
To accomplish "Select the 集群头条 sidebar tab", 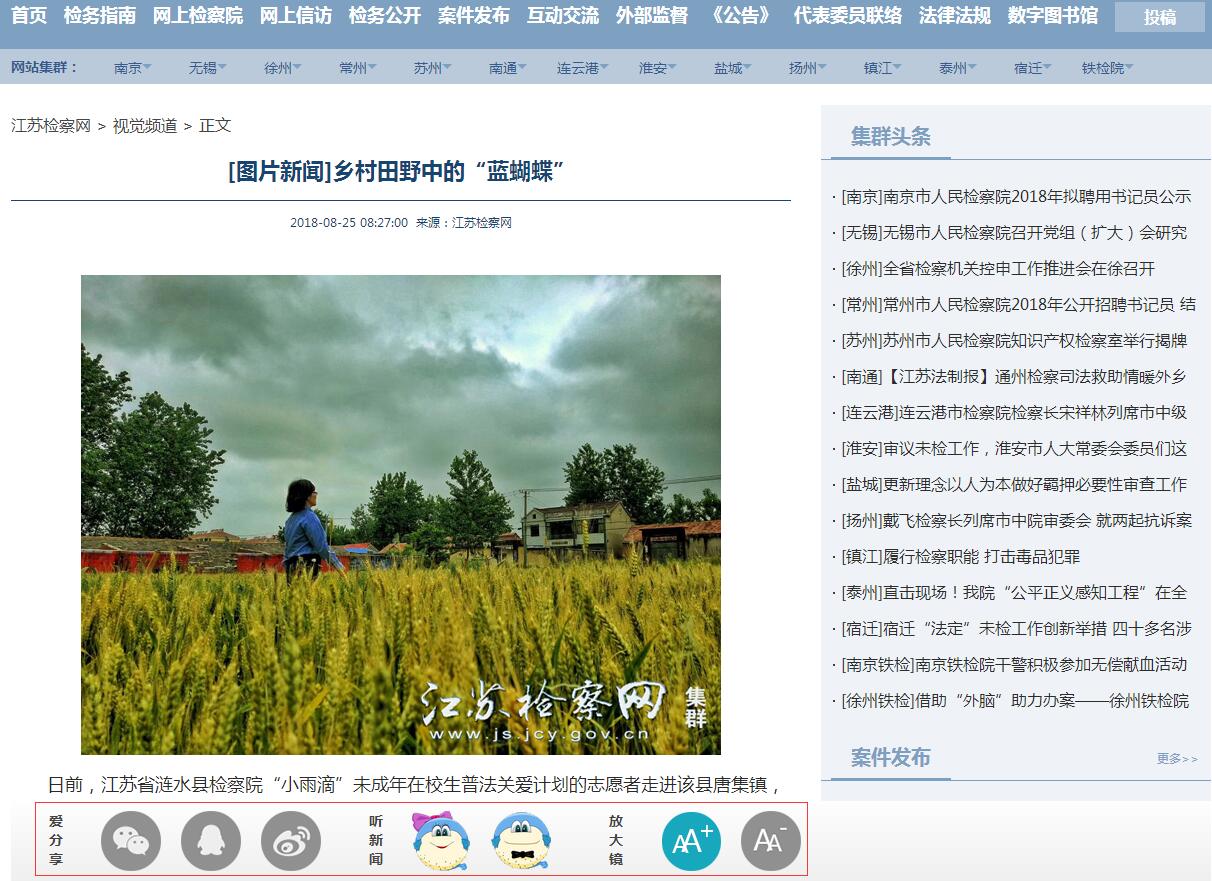I will 891,137.
